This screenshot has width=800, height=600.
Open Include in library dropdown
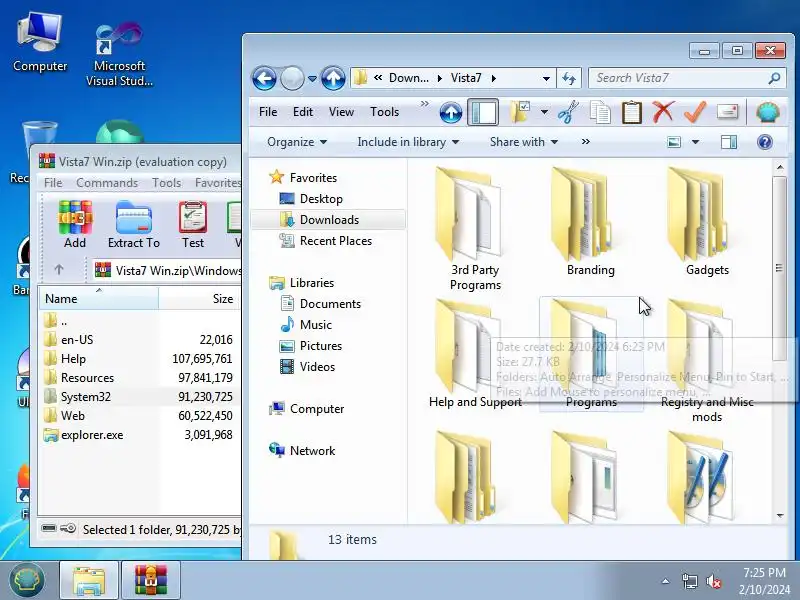pyautogui.click(x=408, y=142)
